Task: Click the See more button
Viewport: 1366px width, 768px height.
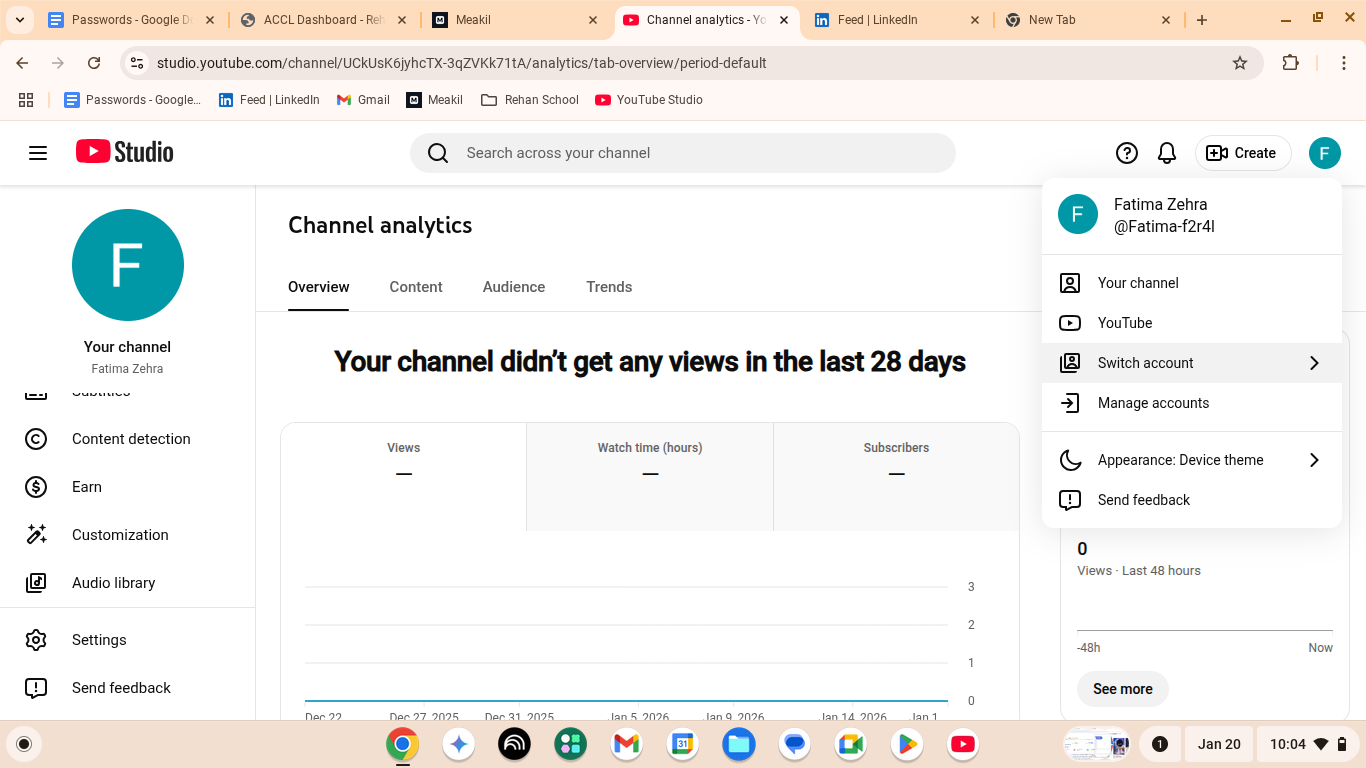Action: (x=1122, y=689)
